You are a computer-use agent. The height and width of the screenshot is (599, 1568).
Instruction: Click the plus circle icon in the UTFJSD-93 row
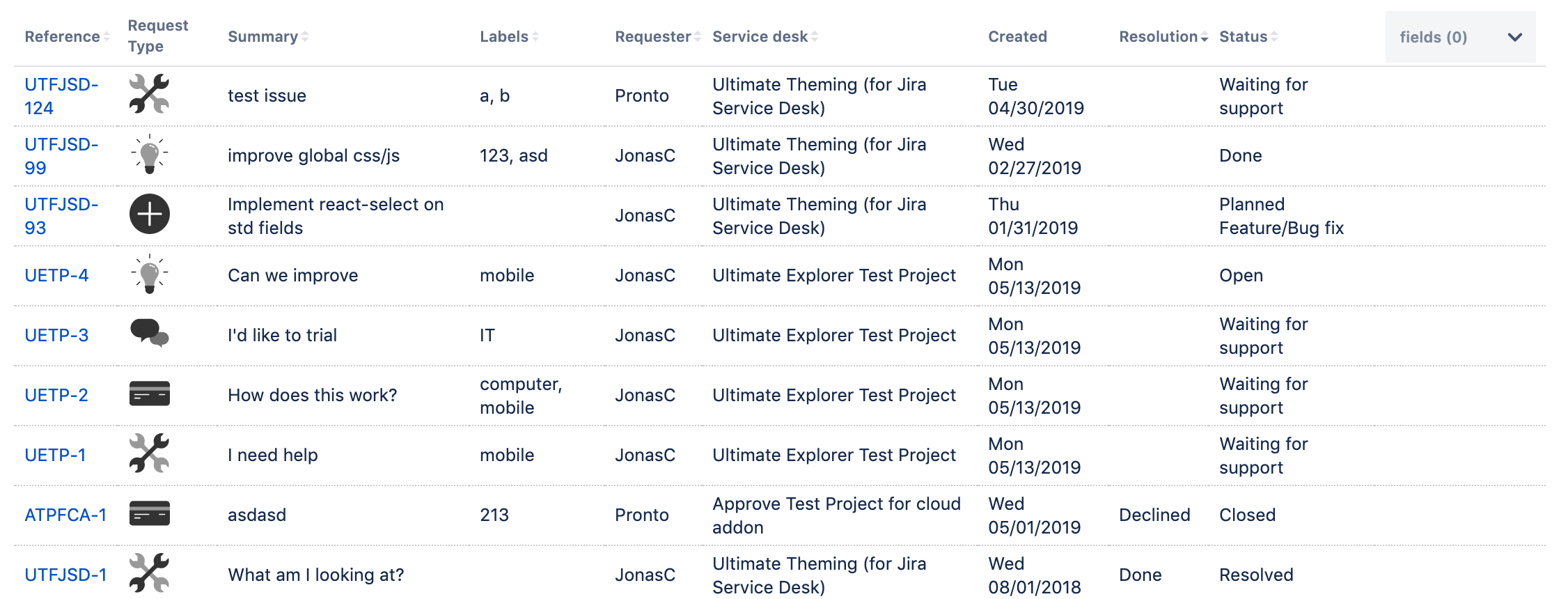149,214
